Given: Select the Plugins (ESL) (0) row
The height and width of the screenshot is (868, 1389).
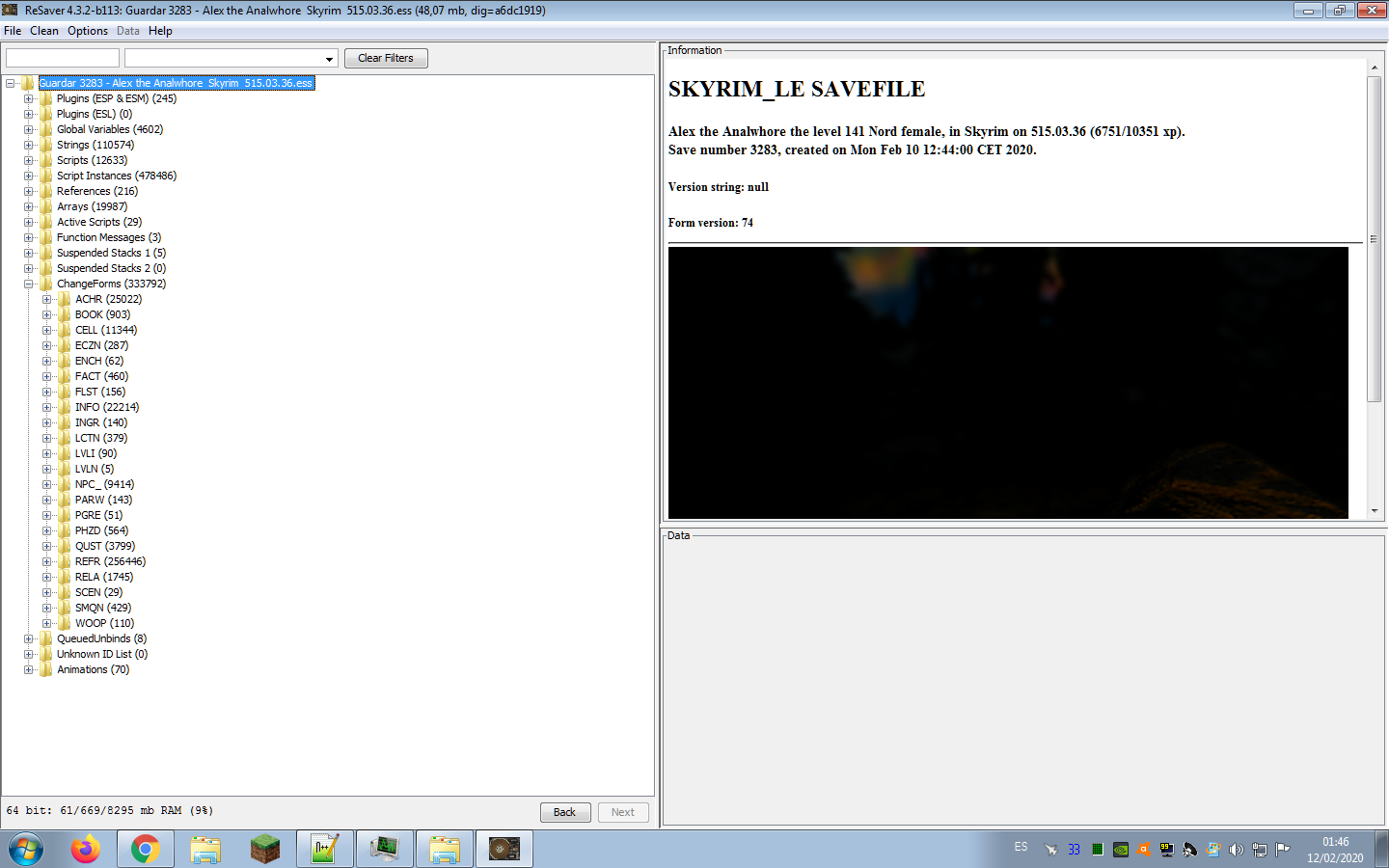Looking at the screenshot, I should [94, 114].
